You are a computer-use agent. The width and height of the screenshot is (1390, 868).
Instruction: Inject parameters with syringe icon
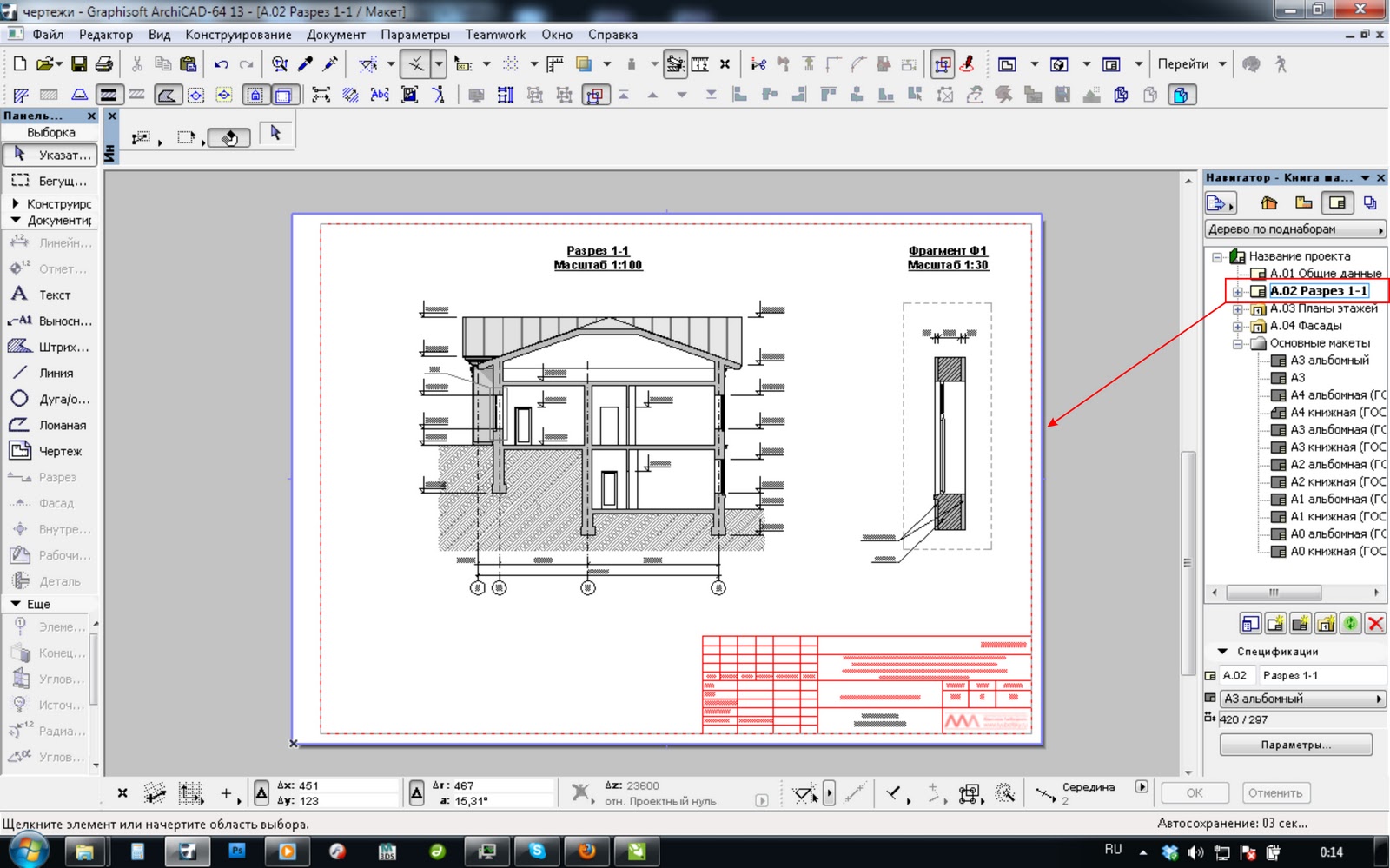click(x=330, y=64)
